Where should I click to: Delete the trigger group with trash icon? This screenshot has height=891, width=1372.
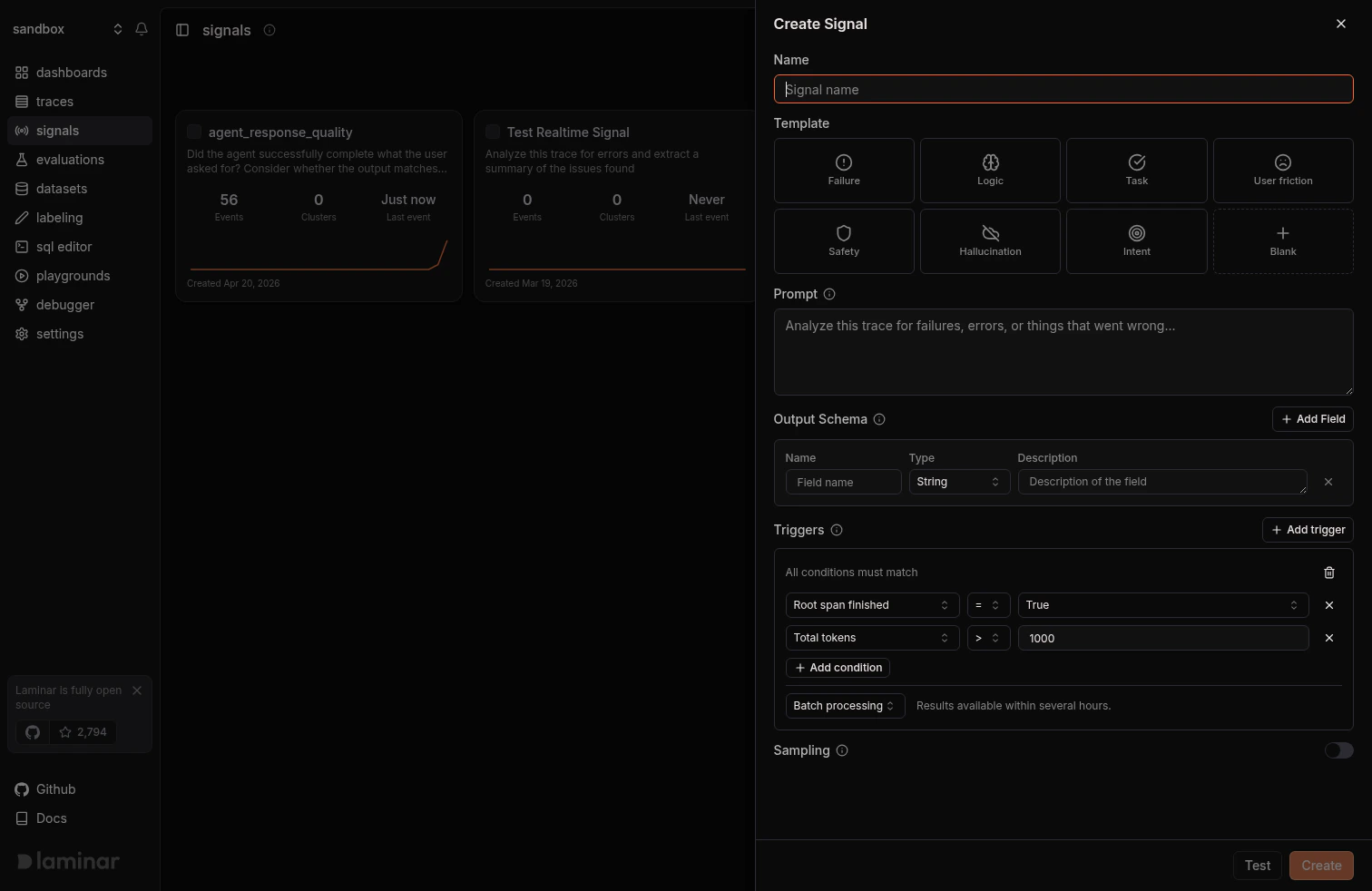(x=1329, y=573)
